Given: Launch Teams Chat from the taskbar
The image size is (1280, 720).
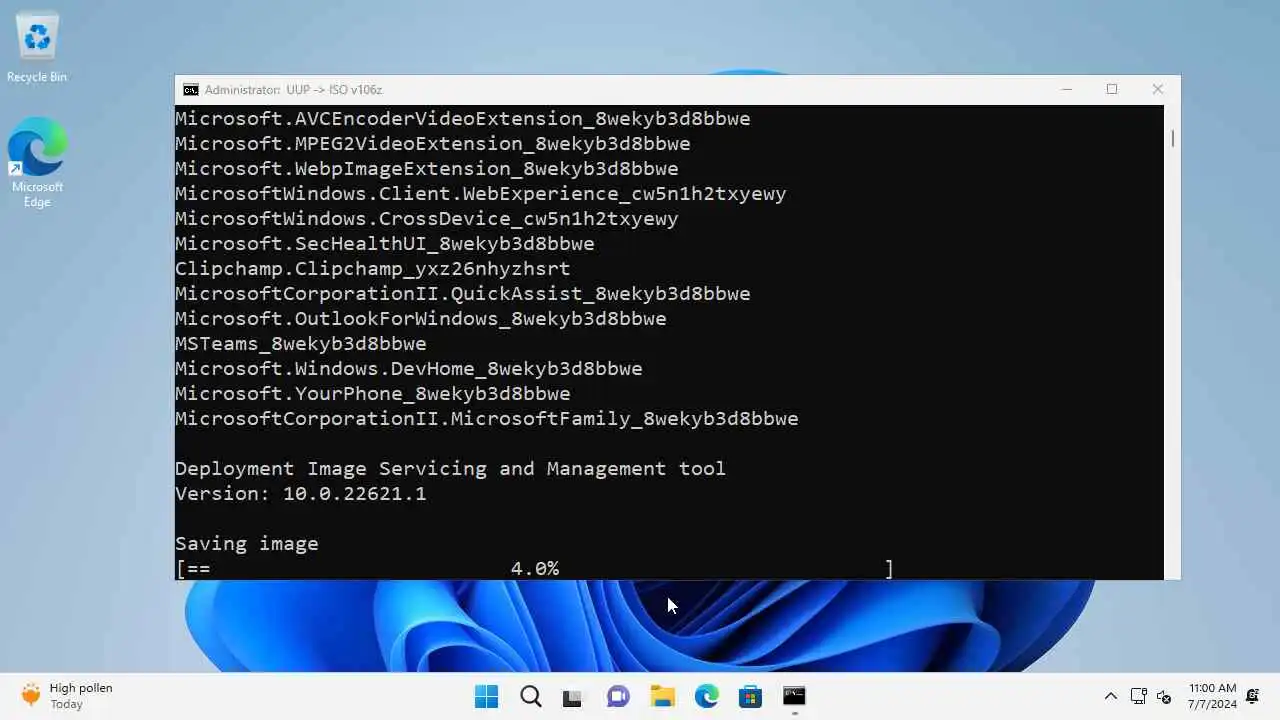Looking at the screenshot, I should pos(618,696).
